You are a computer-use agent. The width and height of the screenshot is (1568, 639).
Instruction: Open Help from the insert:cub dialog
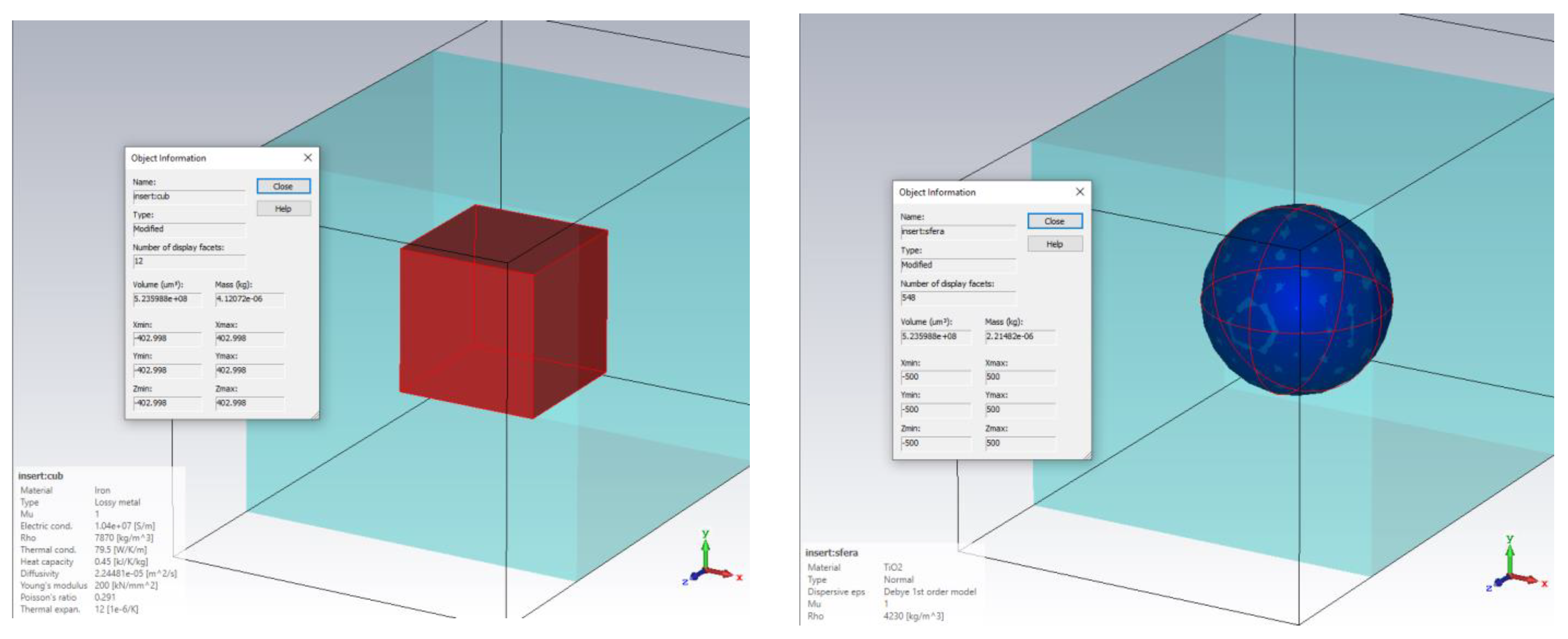pos(283,209)
